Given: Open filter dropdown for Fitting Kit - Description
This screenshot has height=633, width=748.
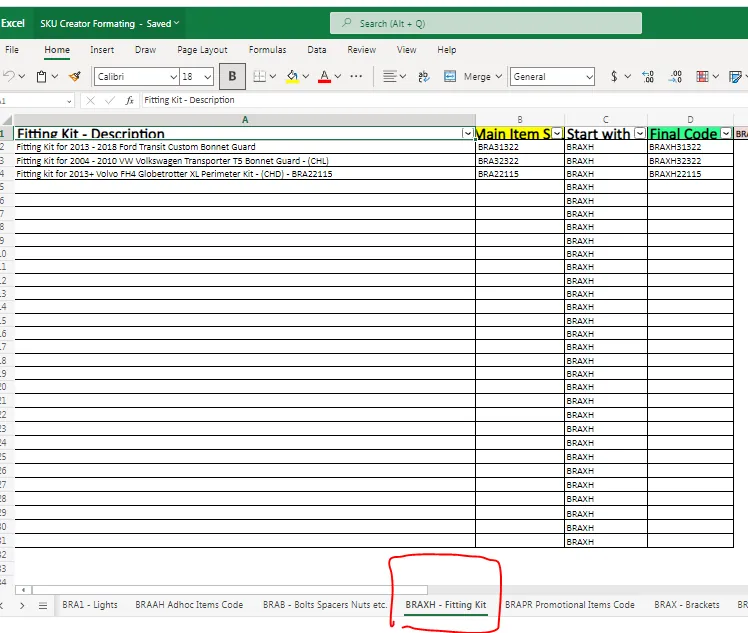Looking at the screenshot, I should (x=468, y=134).
